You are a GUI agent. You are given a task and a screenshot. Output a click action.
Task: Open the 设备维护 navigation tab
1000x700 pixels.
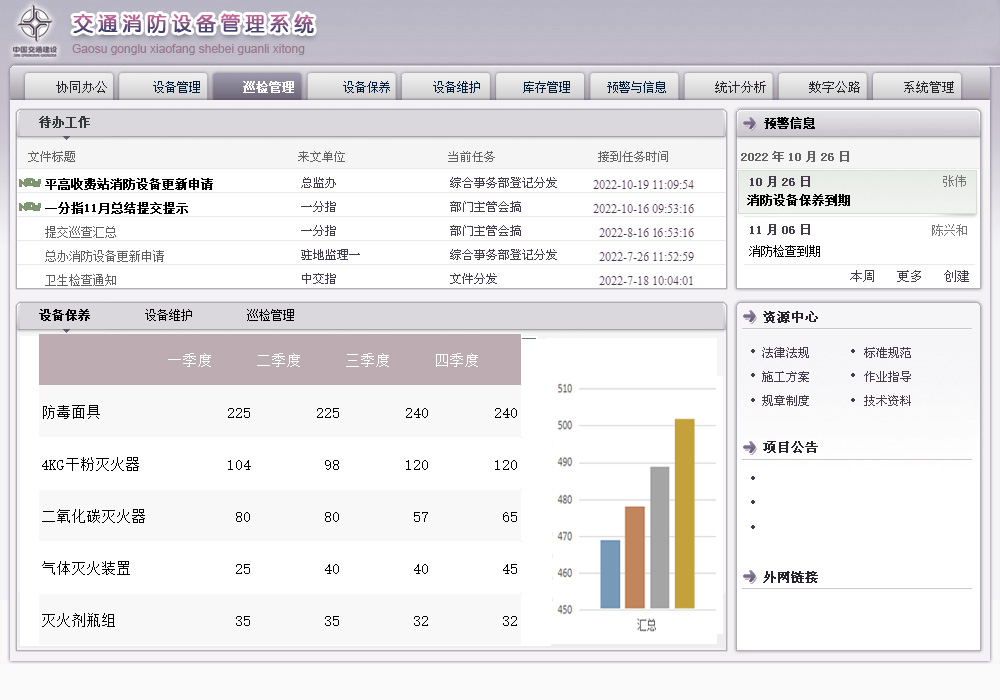(446, 87)
